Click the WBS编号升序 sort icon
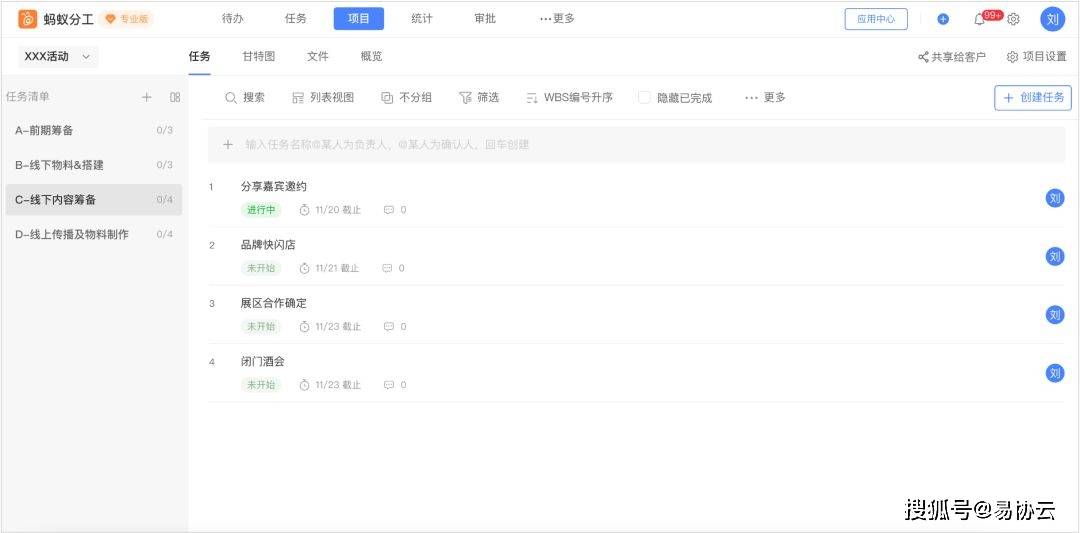The width and height of the screenshot is (1080, 533). tap(532, 98)
